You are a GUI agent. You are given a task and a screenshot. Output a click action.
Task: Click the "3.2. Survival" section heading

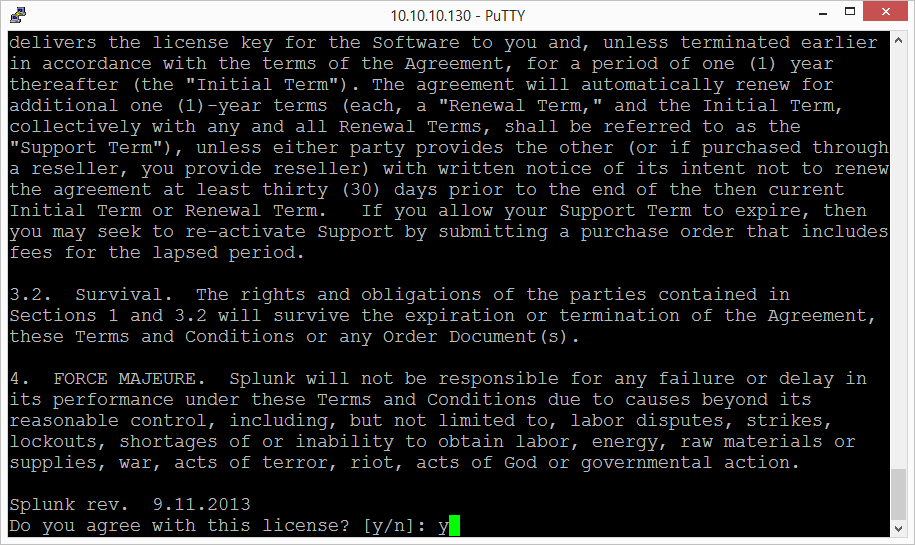(x=90, y=295)
